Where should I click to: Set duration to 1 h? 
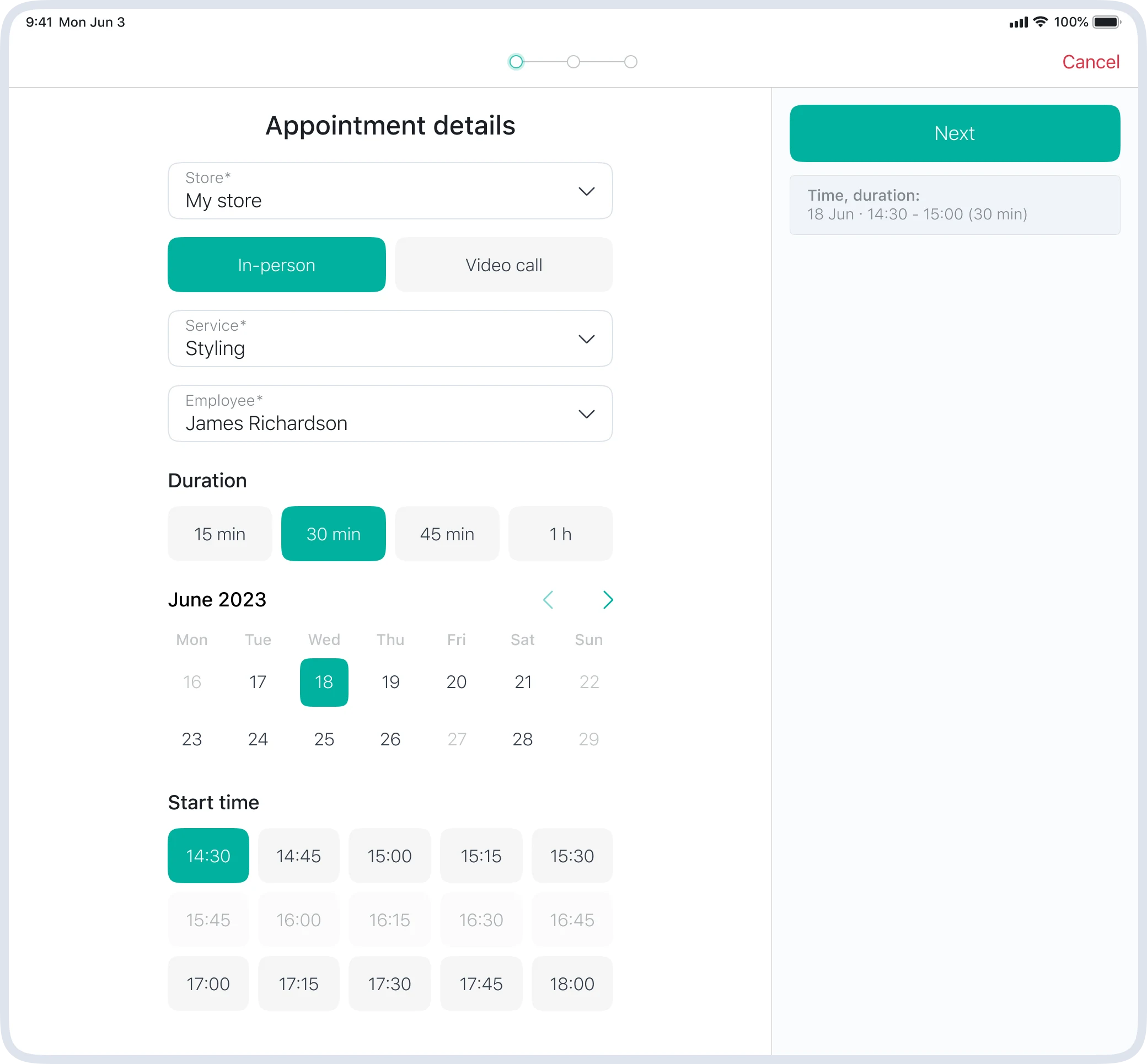click(x=560, y=534)
